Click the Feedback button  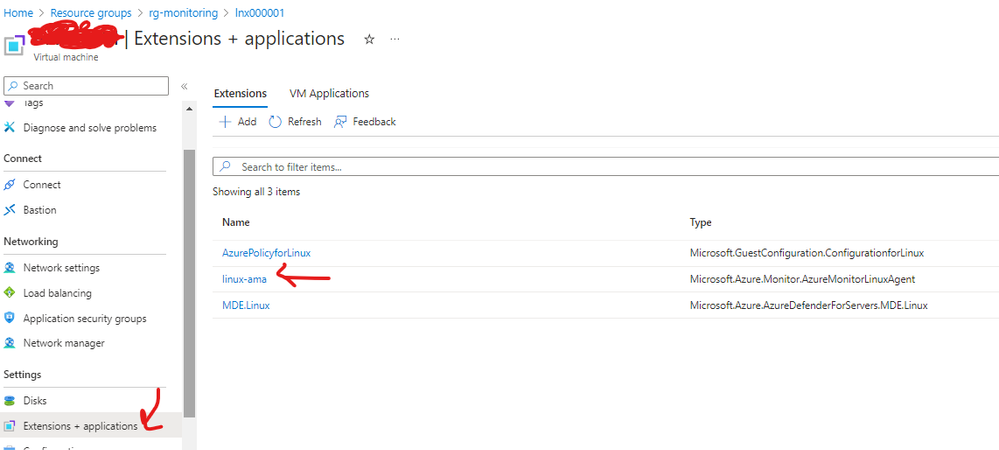[365, 122]
